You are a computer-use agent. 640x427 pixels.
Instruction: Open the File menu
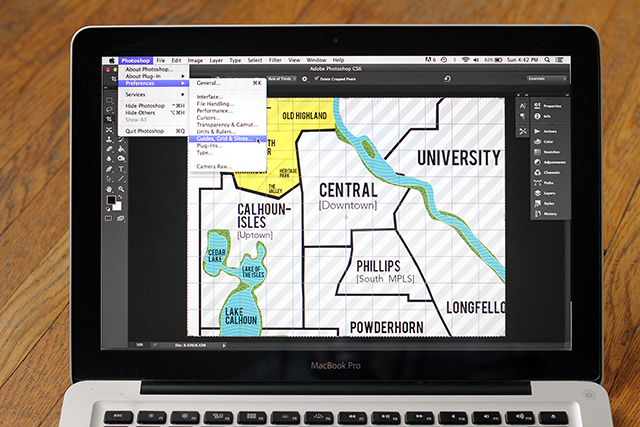[x=161, y=60]
